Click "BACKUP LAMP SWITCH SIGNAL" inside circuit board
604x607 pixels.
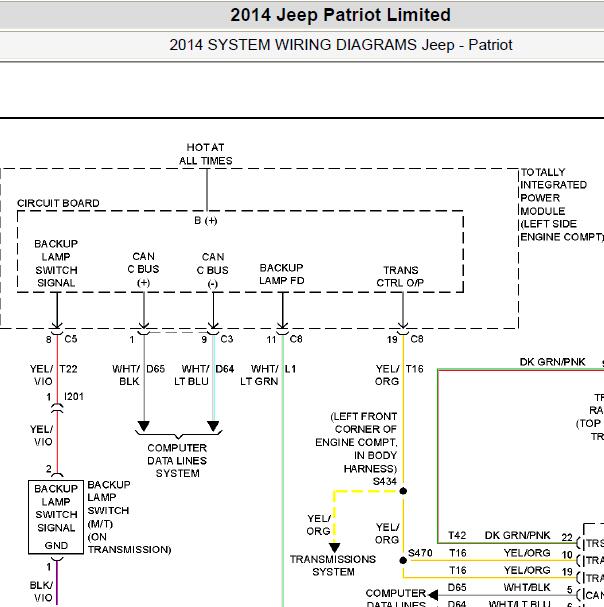coord(56,263)
